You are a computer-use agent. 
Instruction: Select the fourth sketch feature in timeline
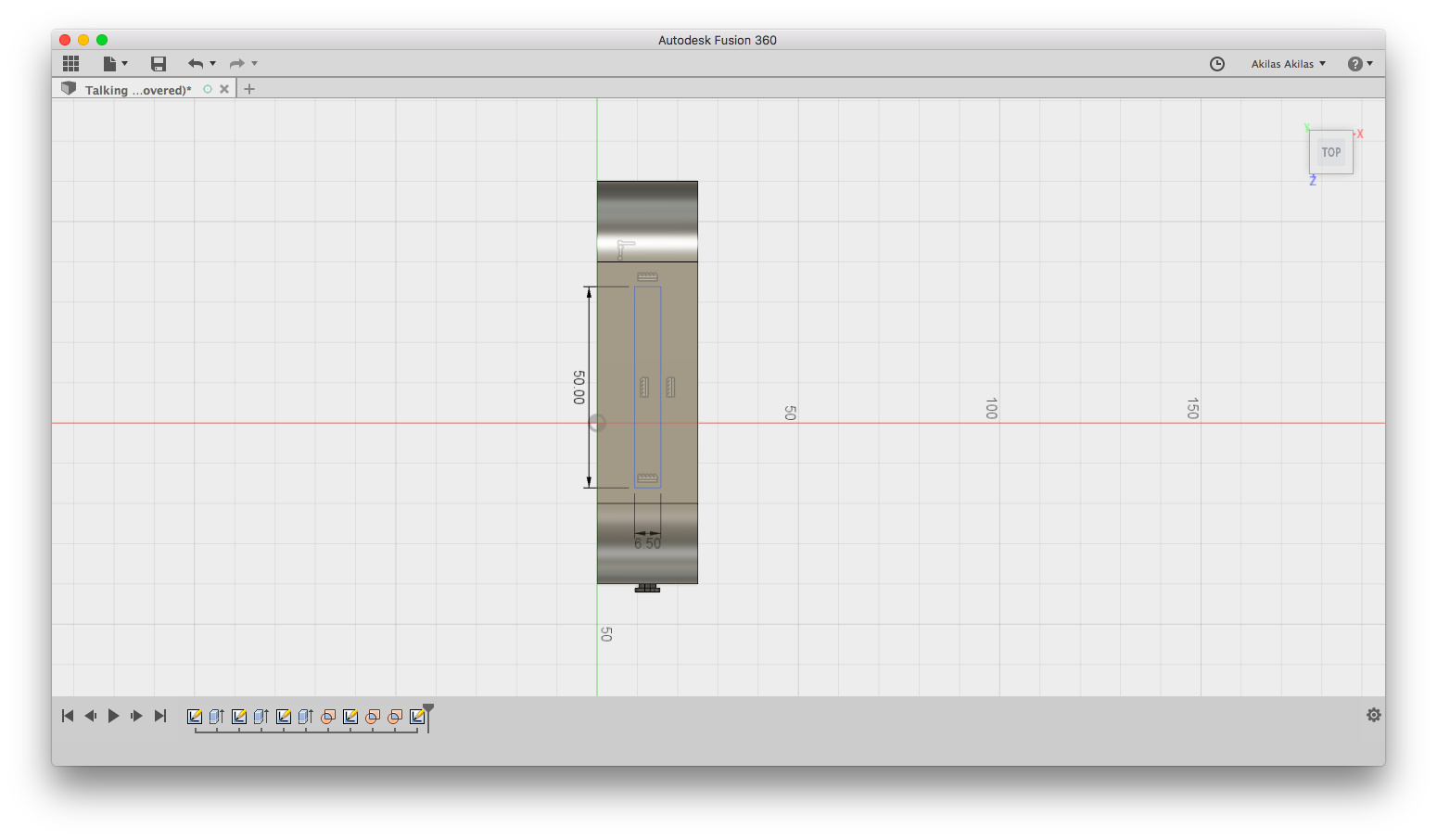point(350,717)
